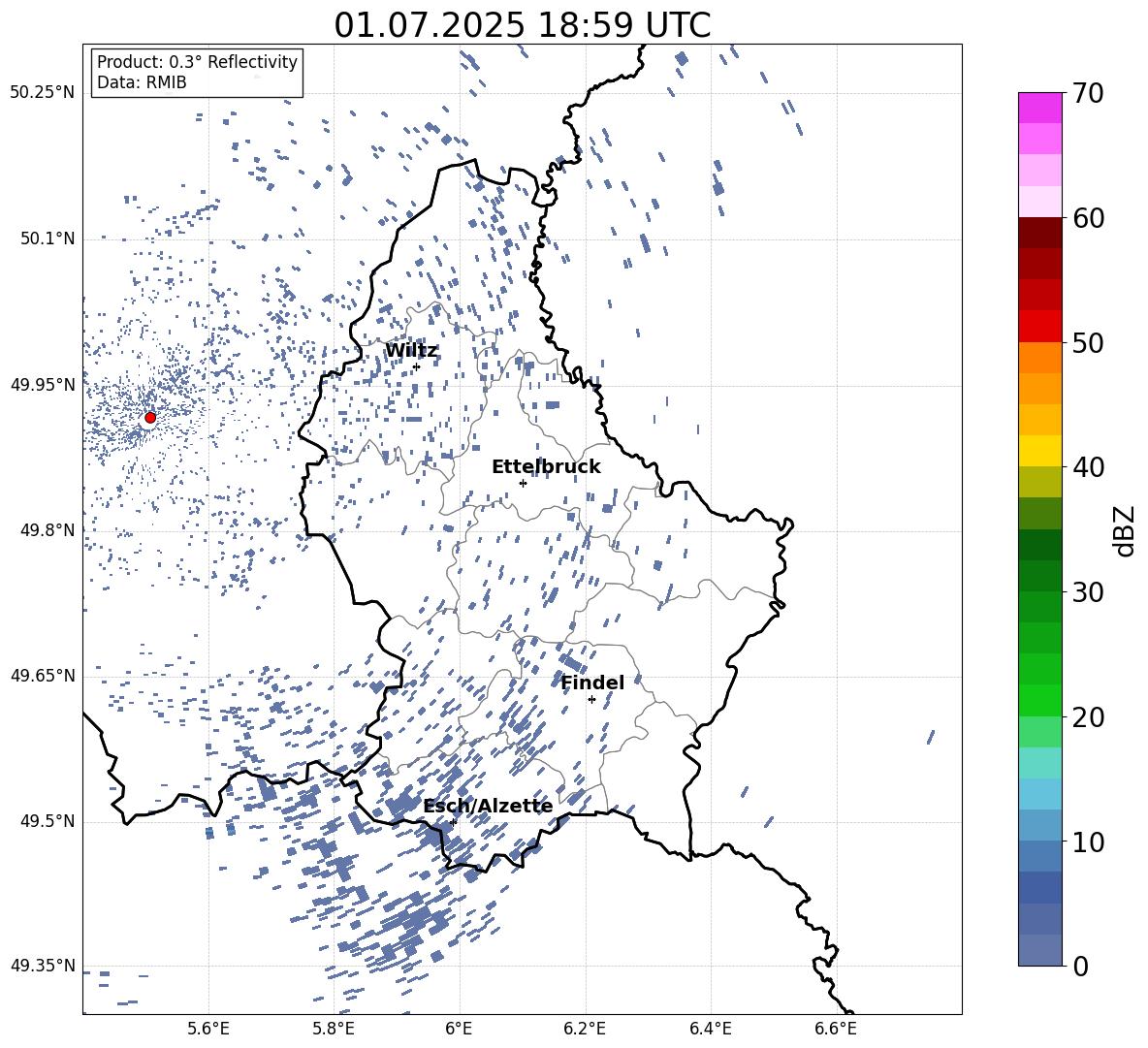Click the Esch/Alzette city label
The width and height of the screenshot is (1148, 1048).
tap(488, 807)
